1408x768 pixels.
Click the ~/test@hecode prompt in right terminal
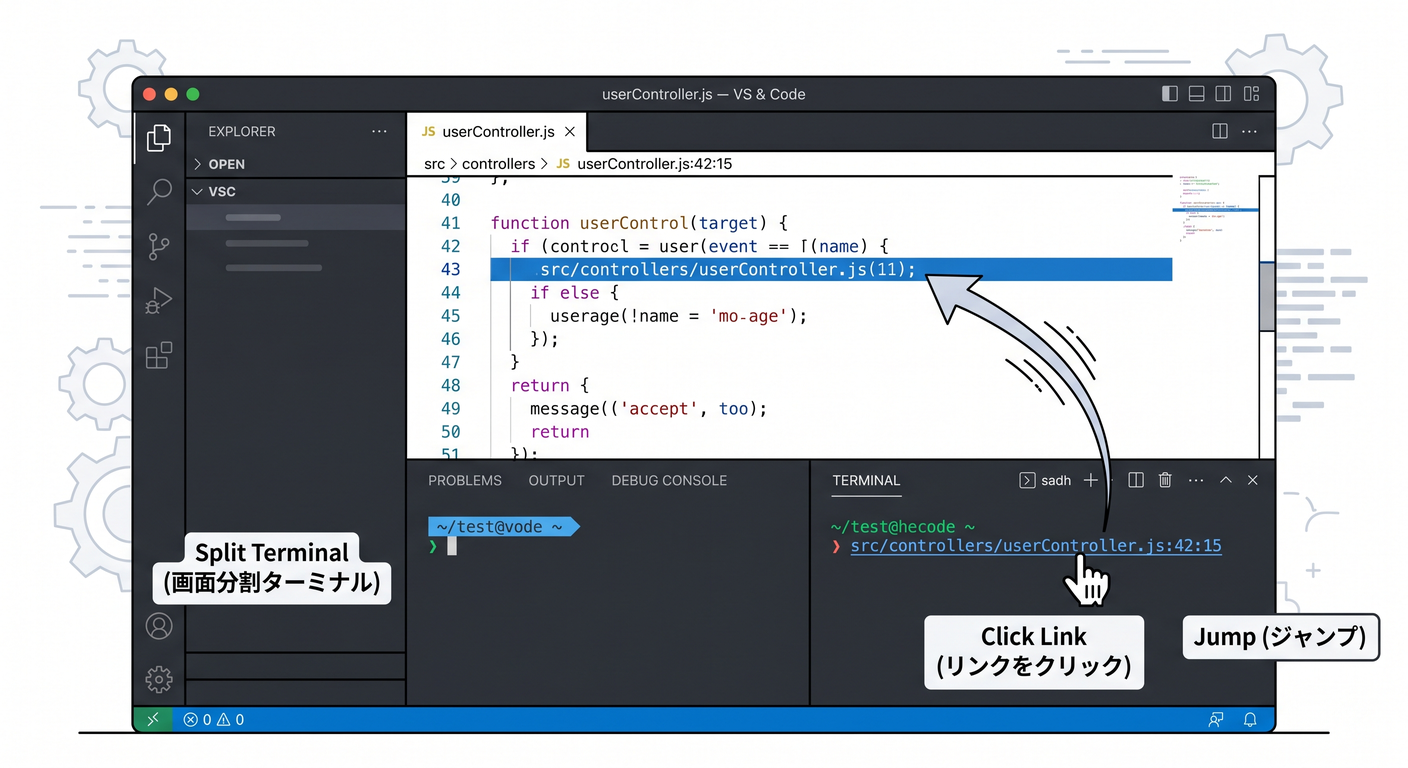[903, 526]
